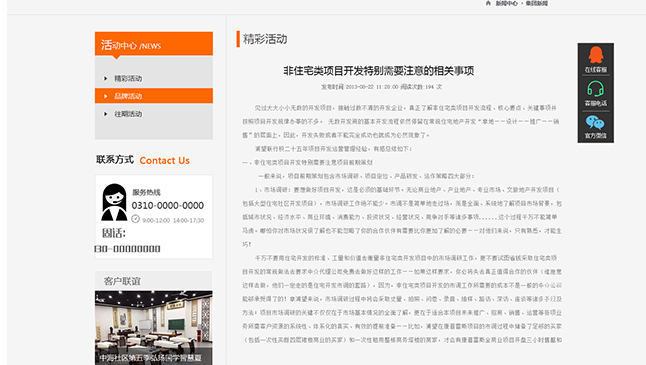Open 往期活动 in the sidebar menu
Screen dimensions: 646x365
[x=154, y=114]
